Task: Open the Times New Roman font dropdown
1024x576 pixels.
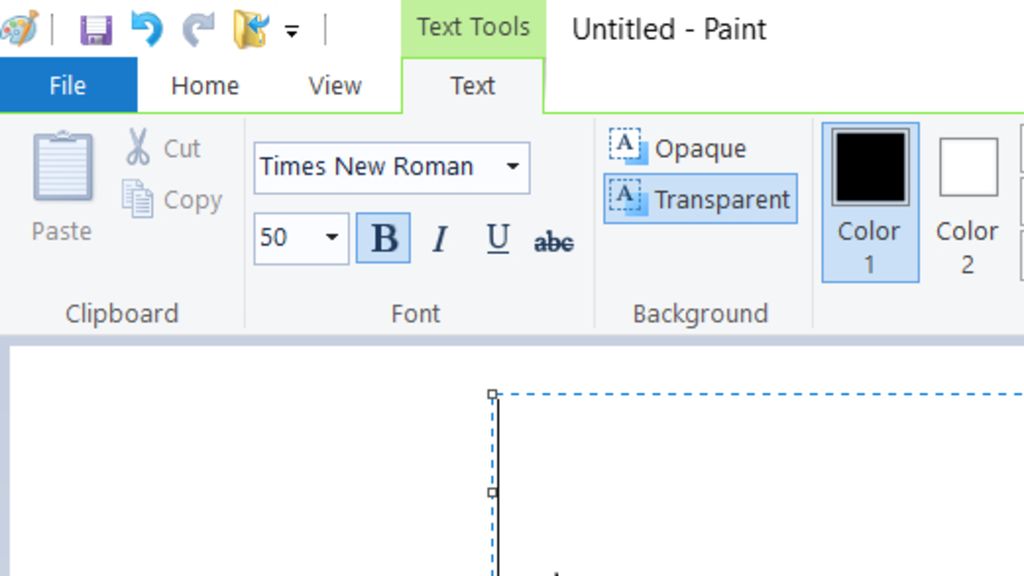Action: tap(512, 167)
